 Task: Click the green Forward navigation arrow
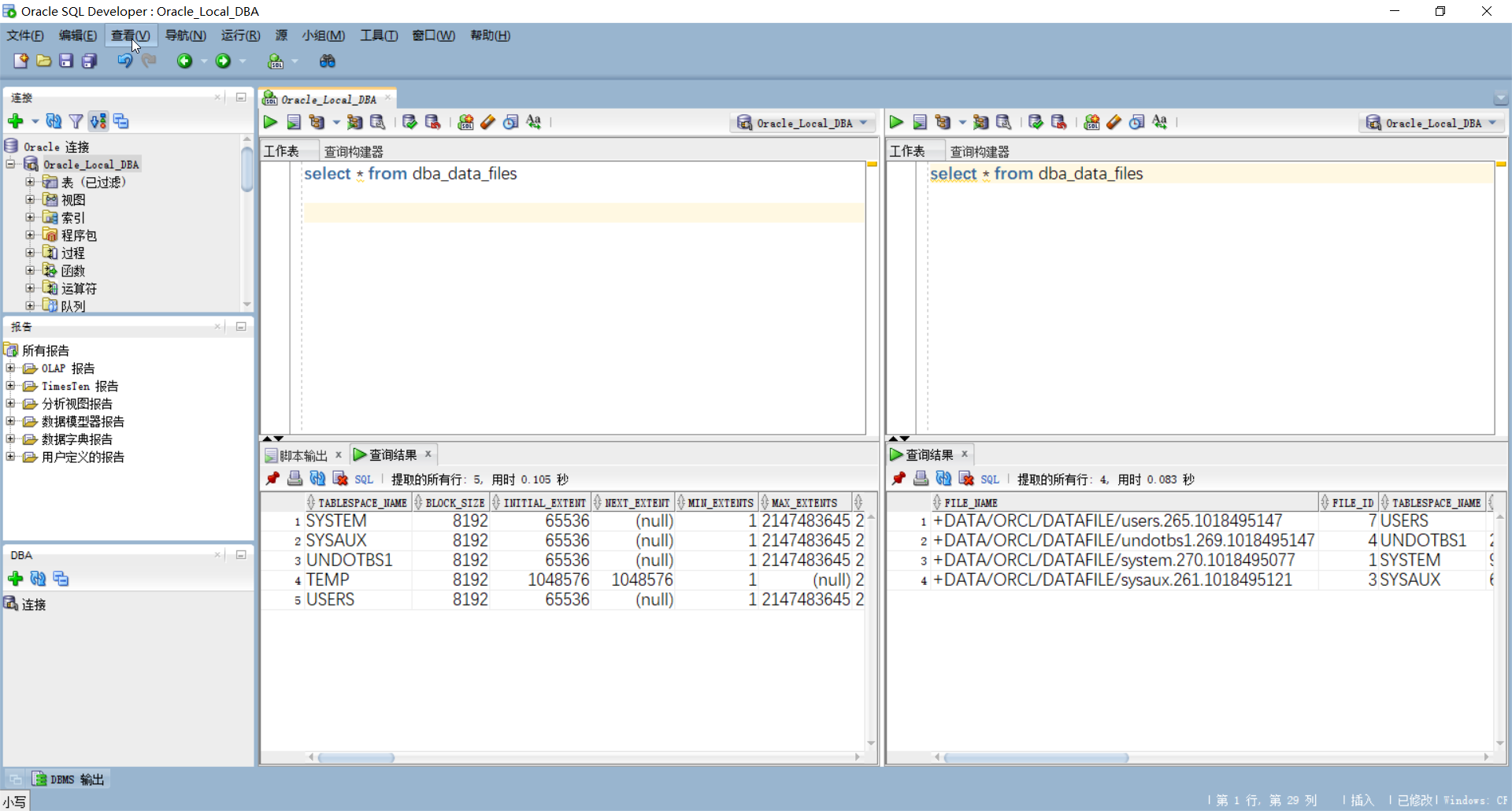click(223, 61)
